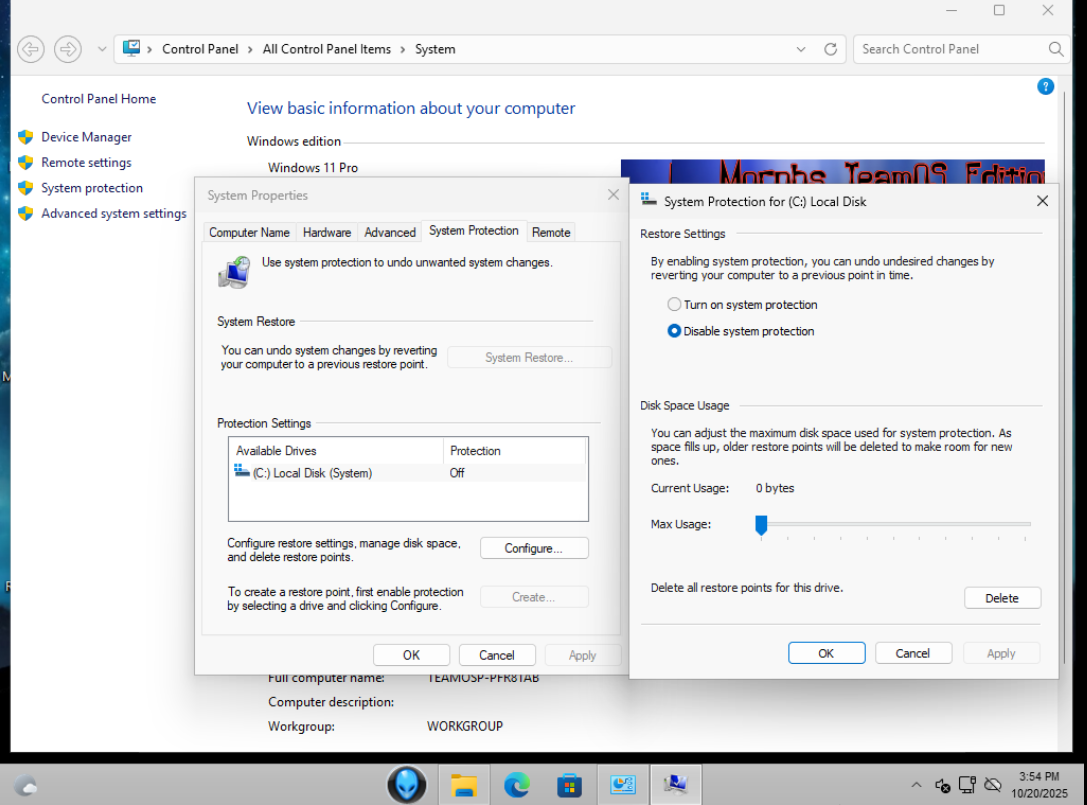Close the System Properties dialog
This screenshot has height=805, width=1087.
(613, 195)
